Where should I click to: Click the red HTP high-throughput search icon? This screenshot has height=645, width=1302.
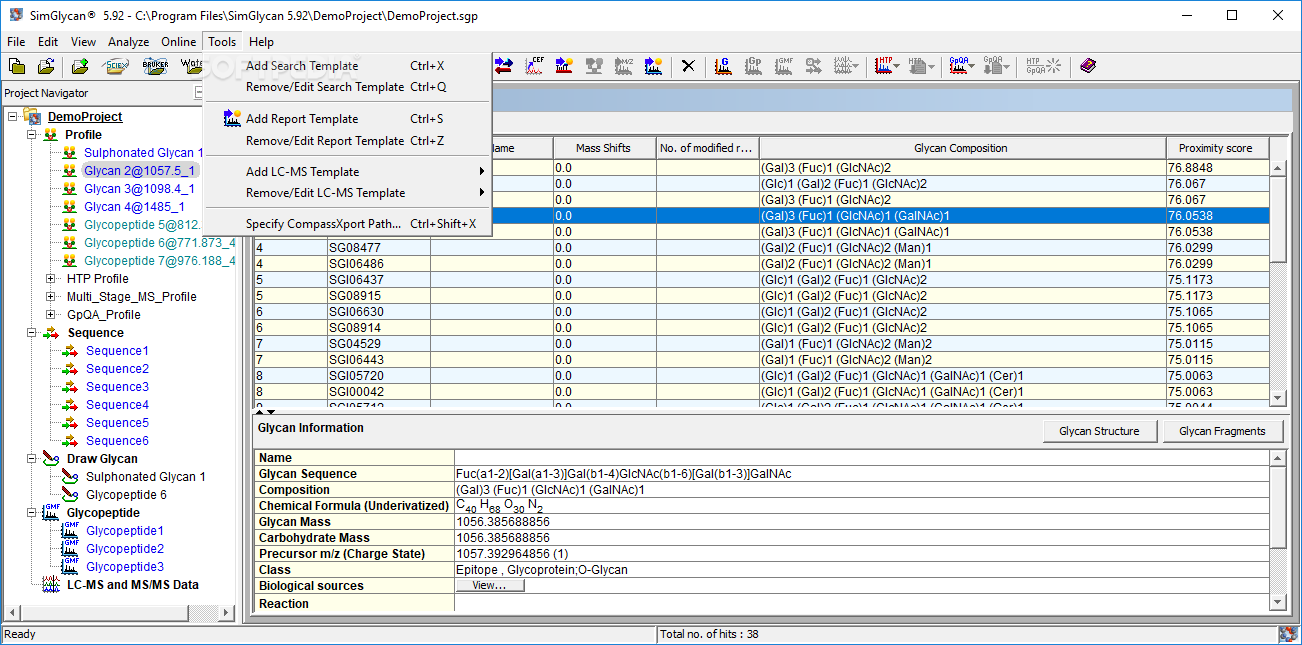(884, 66)
